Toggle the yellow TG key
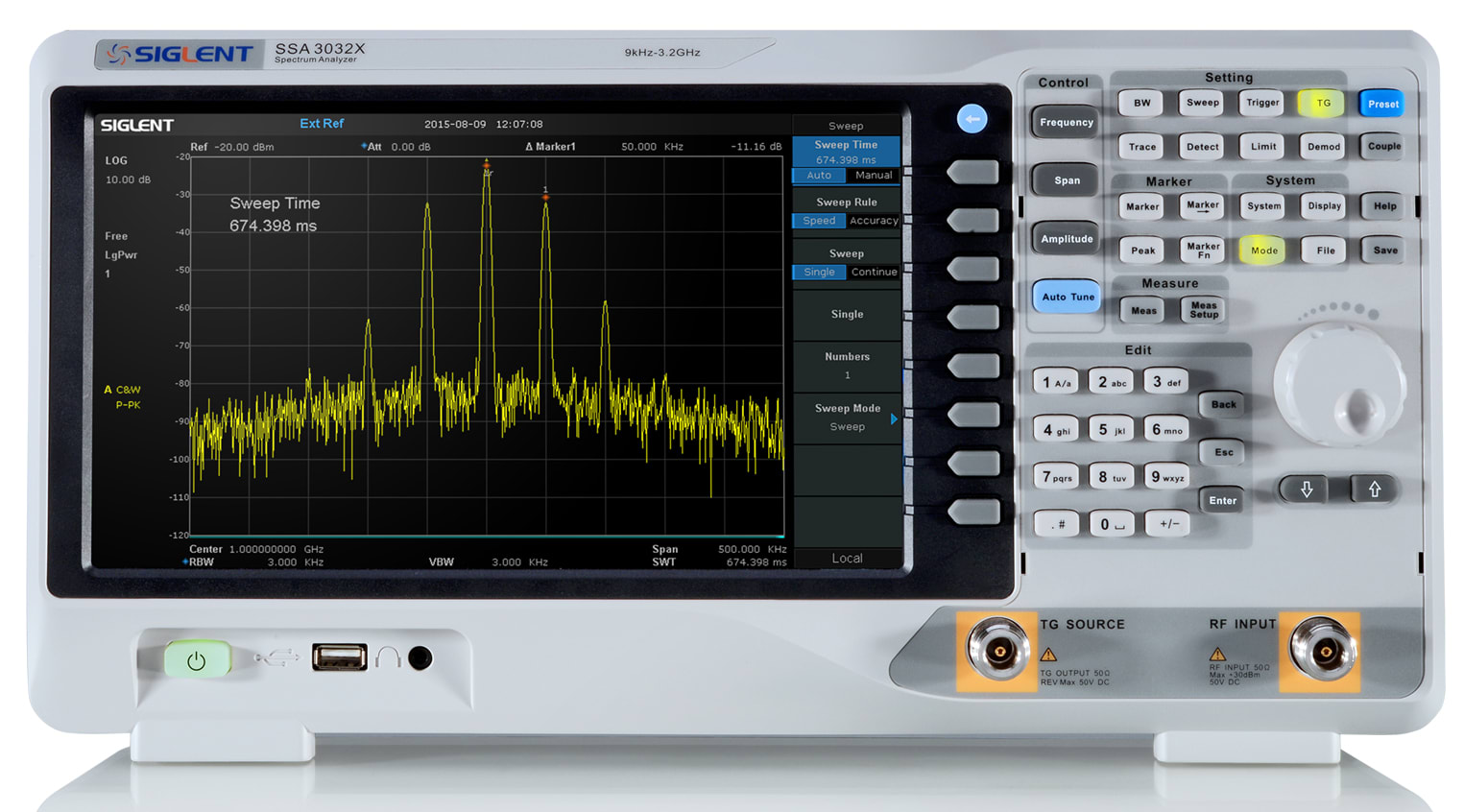This screenshot has height=812, width=1464. (x=1323, y=103)
